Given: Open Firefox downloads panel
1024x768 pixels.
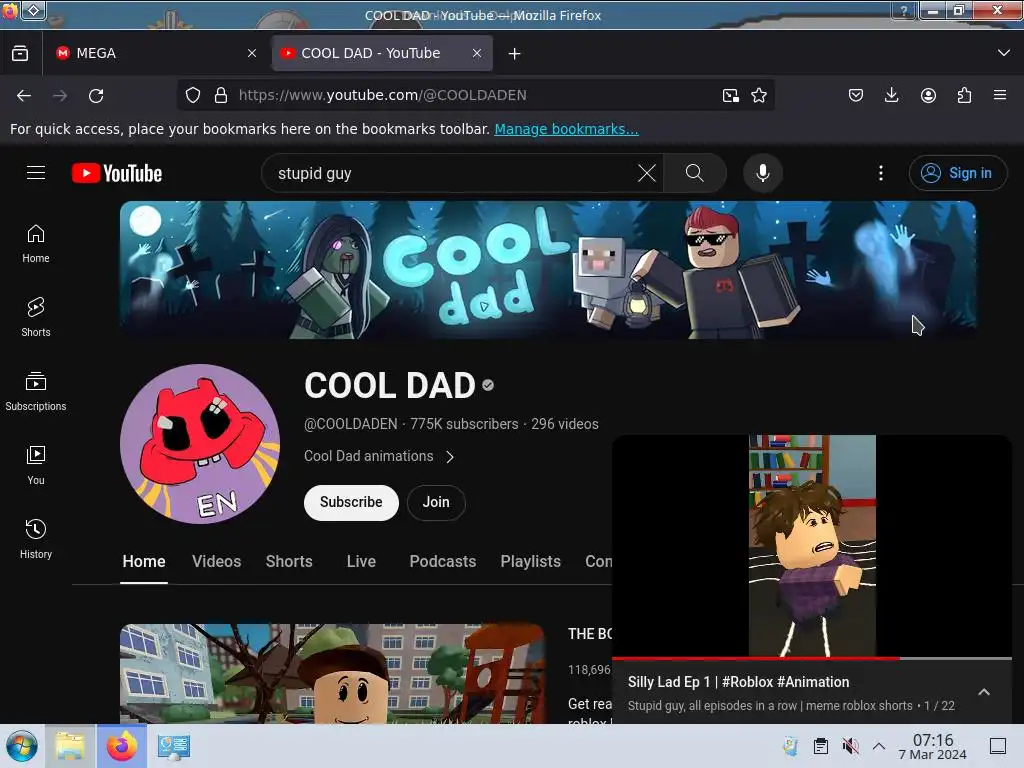Looking at the screenshot, I should (x=891, y=95).
